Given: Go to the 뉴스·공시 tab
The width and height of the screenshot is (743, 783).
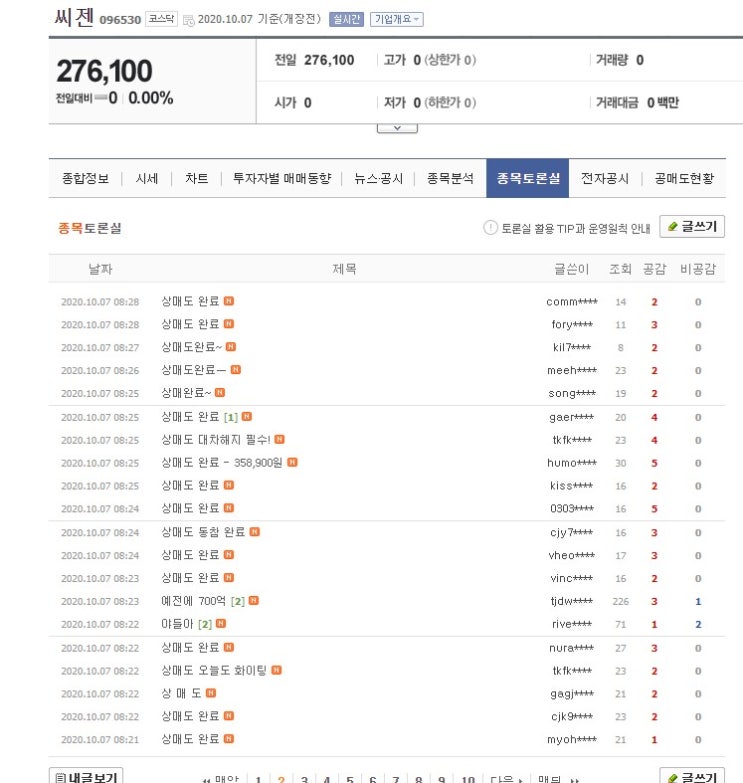Looking at the screenshot, I should [378, 178].
